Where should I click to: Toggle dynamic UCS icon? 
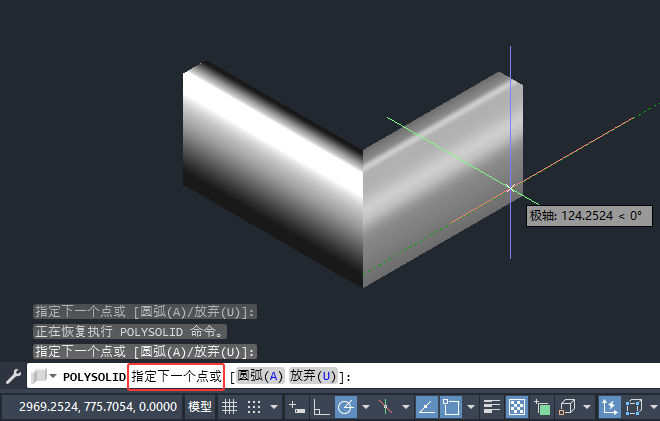609,407
